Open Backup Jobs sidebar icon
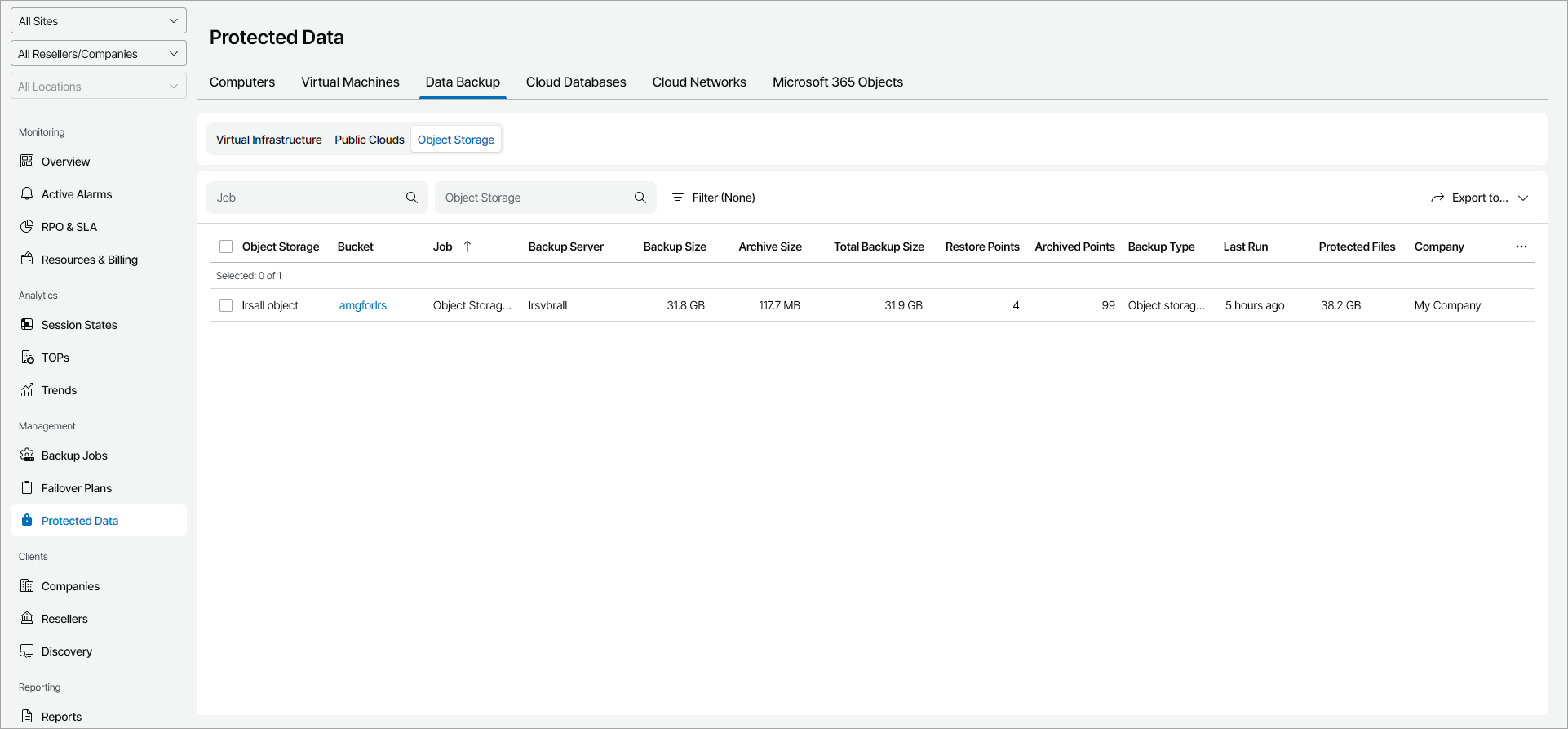This screenshot has width=1568, height=729. 27,456
